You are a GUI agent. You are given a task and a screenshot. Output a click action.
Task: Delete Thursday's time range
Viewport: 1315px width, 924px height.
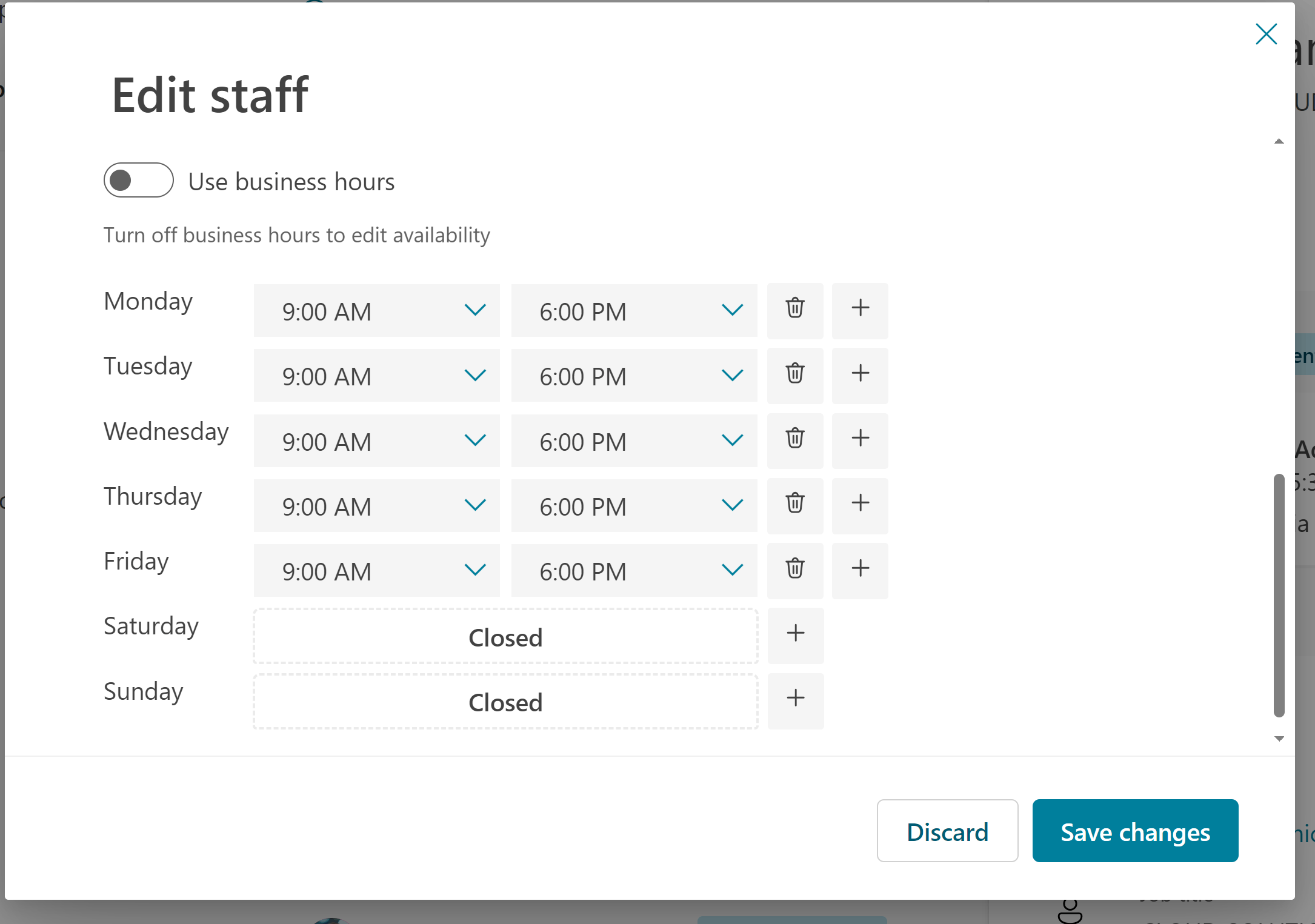point(795,505)
